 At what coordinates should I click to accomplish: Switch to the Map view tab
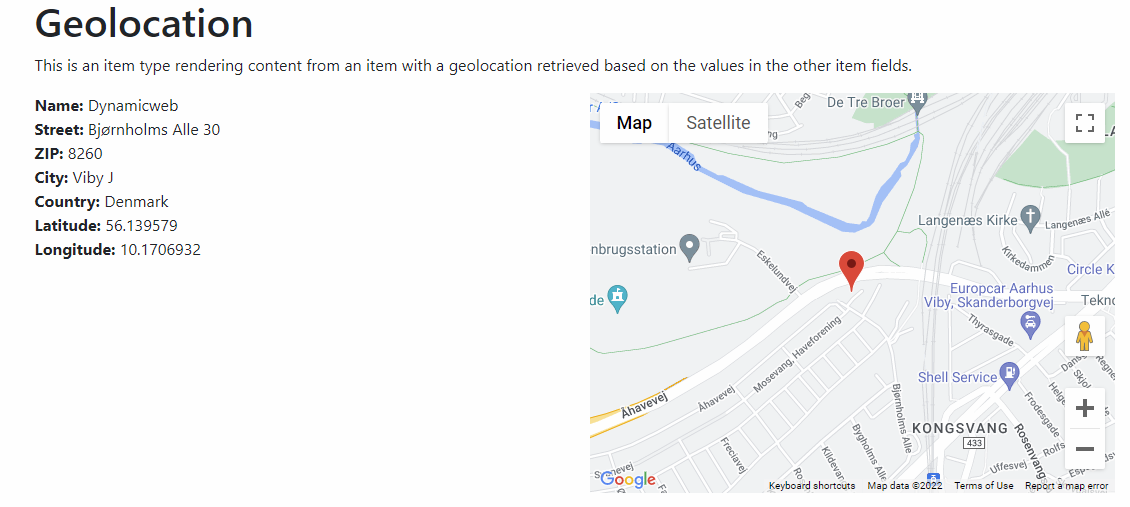[x=634, y=123]
